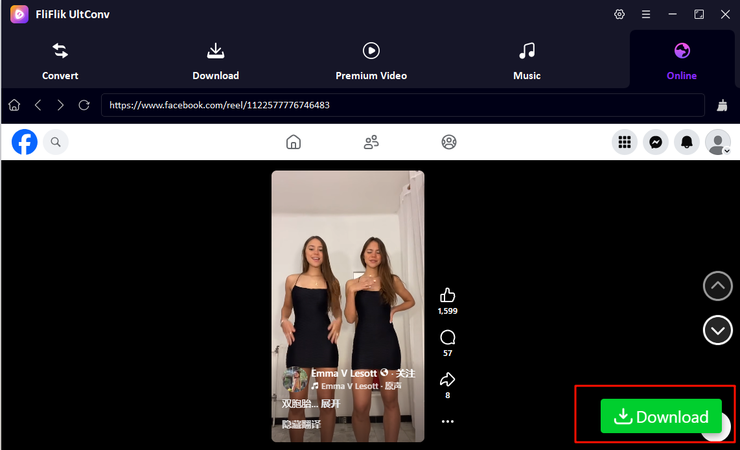Go to previous reel with up chevron
This screenshot has width=740, height=450.
point(717,286)
